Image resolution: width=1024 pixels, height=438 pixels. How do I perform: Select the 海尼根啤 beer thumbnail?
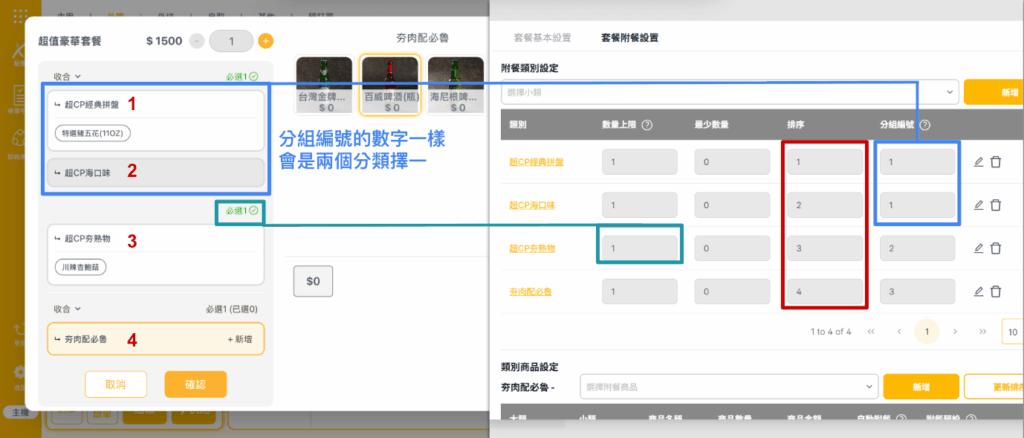tap(457, 84)
